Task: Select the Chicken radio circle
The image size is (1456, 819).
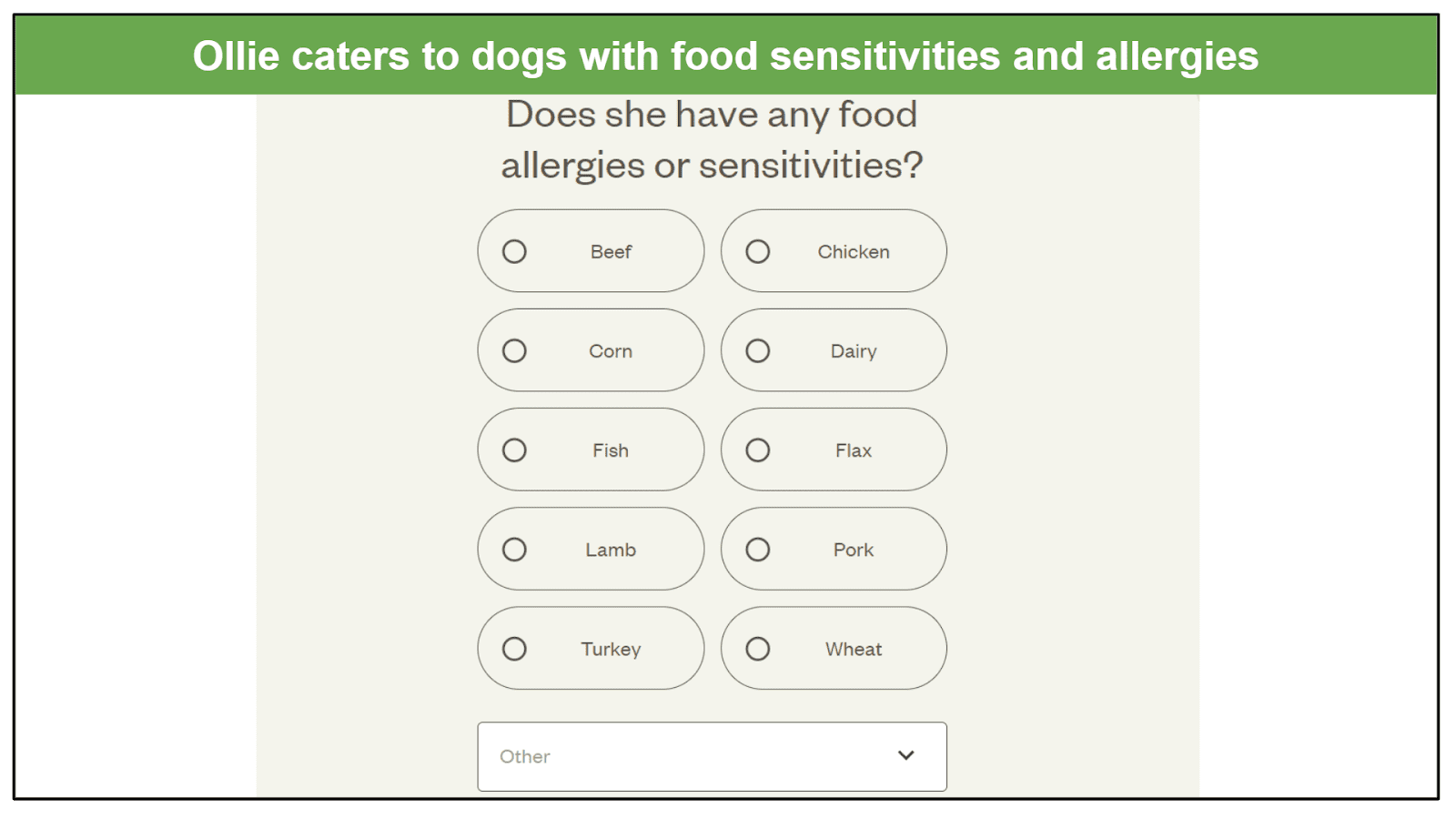Action: click(758, 251)
